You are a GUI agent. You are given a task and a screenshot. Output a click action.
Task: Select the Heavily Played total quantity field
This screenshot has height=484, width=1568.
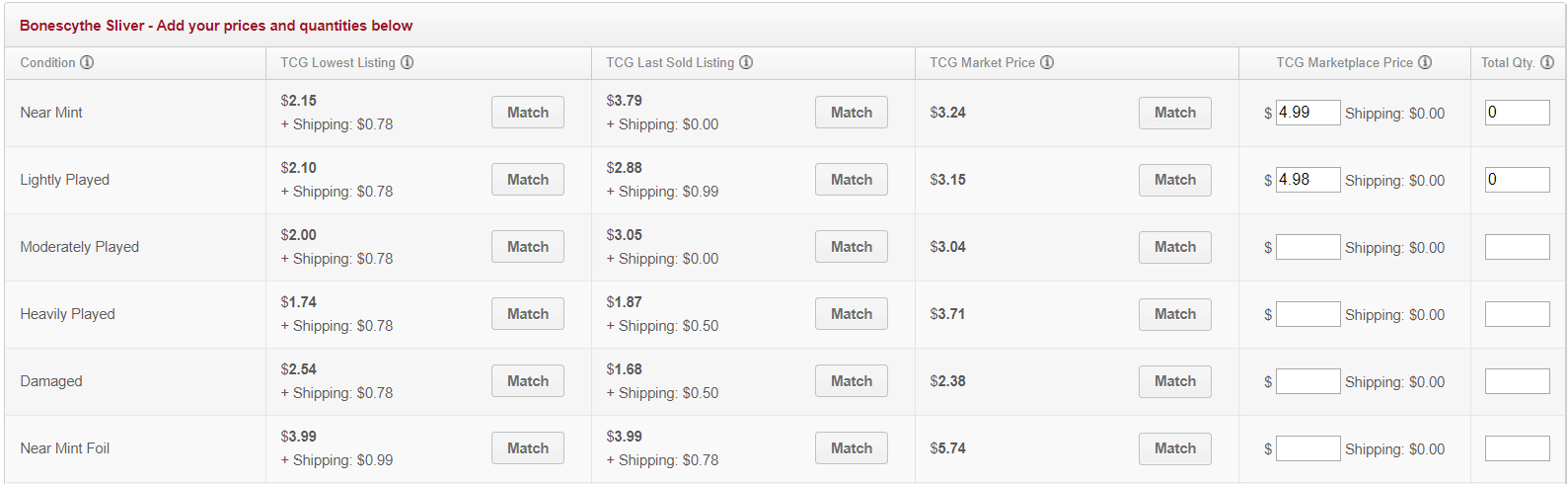[1517, 314]
